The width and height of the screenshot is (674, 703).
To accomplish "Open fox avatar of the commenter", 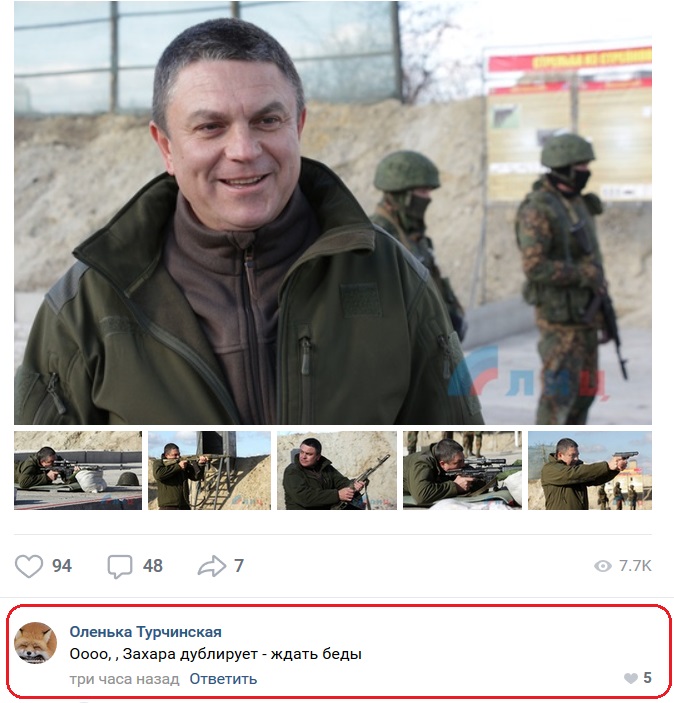I will point(36,643).
